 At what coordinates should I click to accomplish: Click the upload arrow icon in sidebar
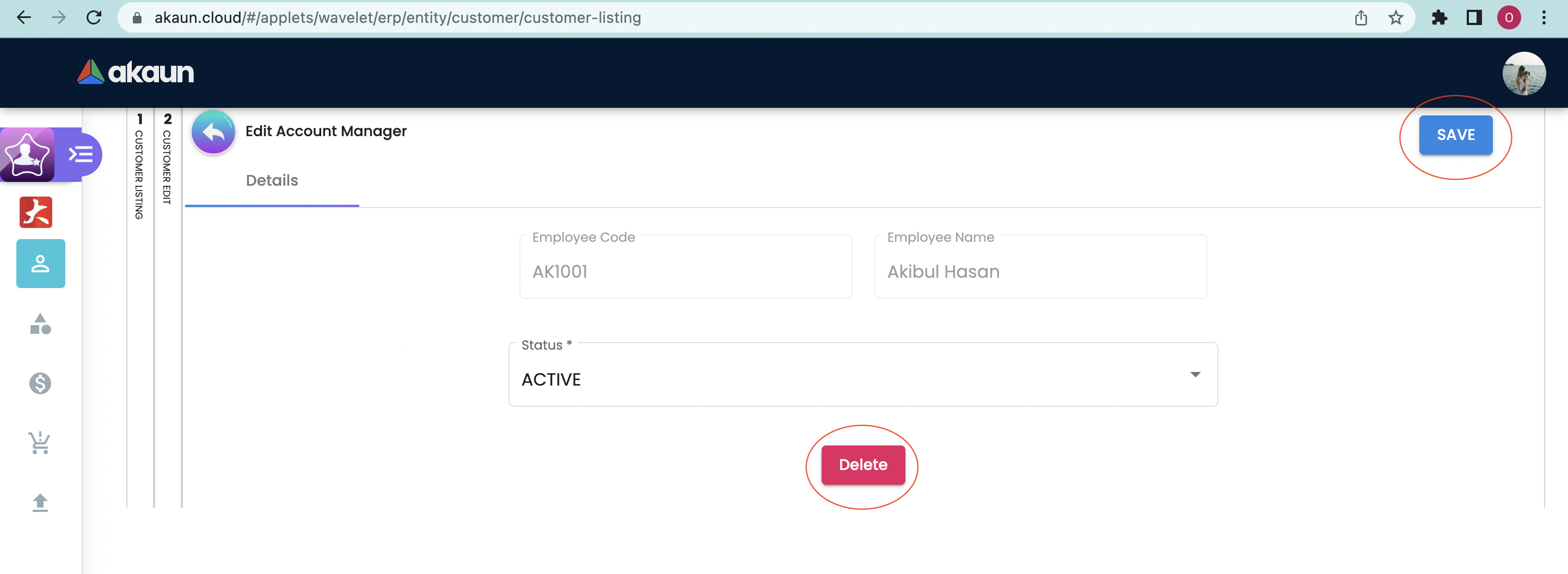[40, 502]
